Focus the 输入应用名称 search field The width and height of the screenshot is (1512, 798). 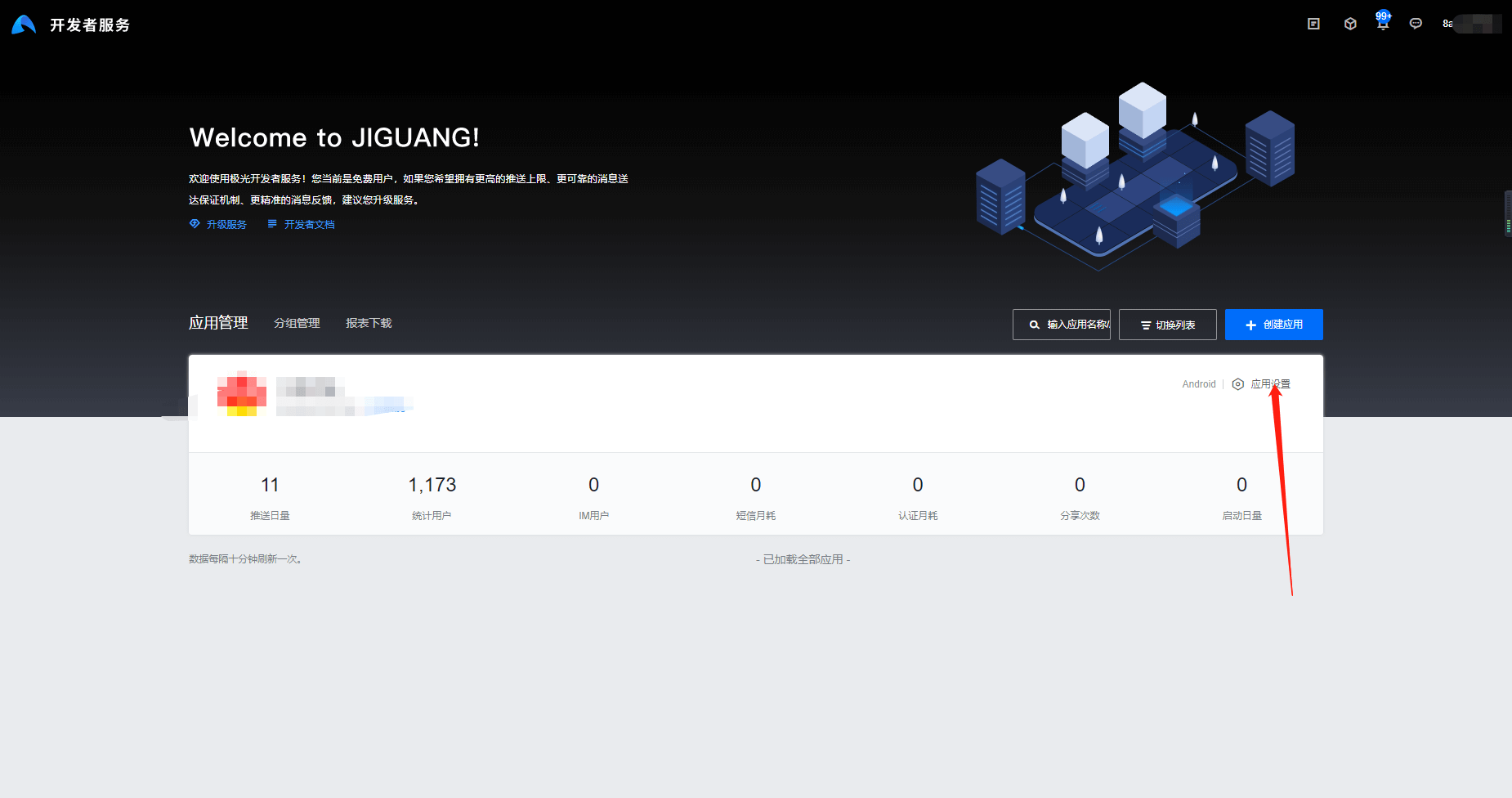point(1062,325)
